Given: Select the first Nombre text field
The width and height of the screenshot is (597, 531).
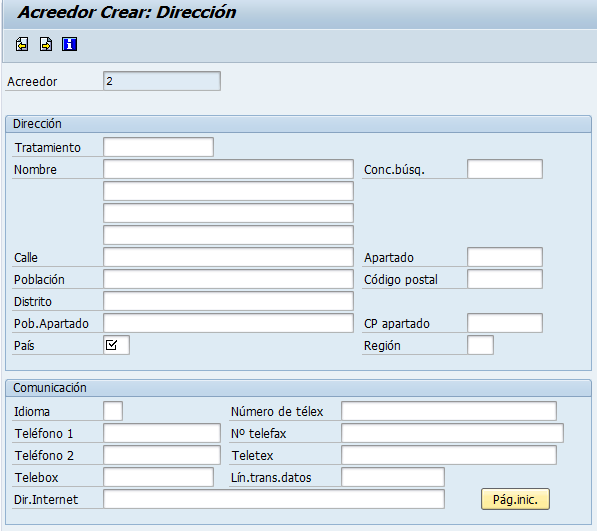Looking at the screenshot, I should 228,169.
